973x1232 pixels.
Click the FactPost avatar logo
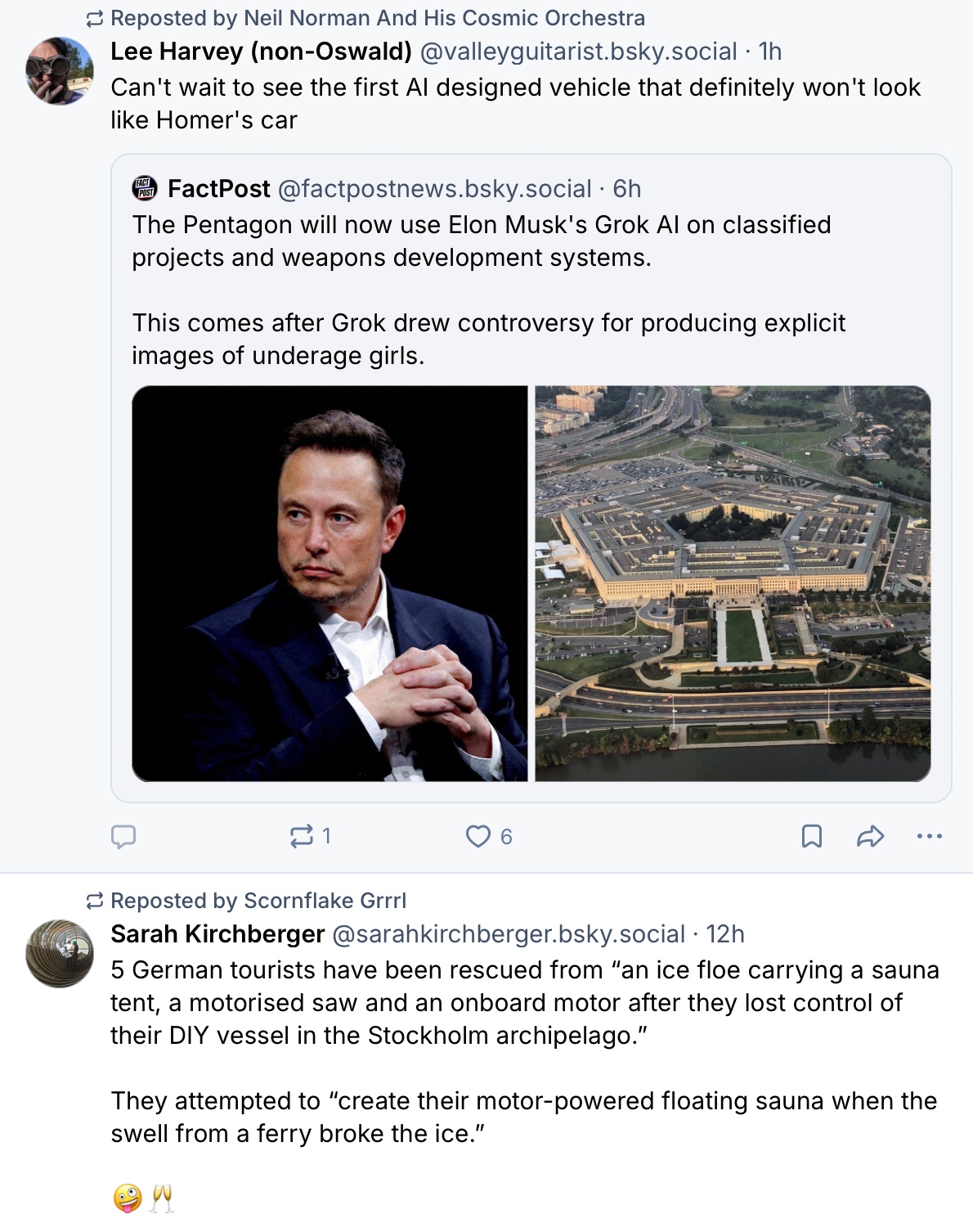click(x=145, y=189)
